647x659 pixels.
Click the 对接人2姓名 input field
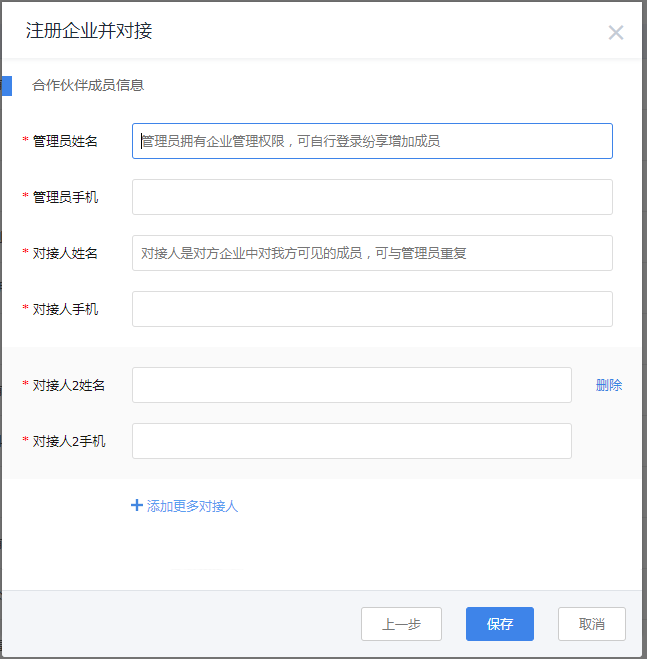click(x=351, y=385)
